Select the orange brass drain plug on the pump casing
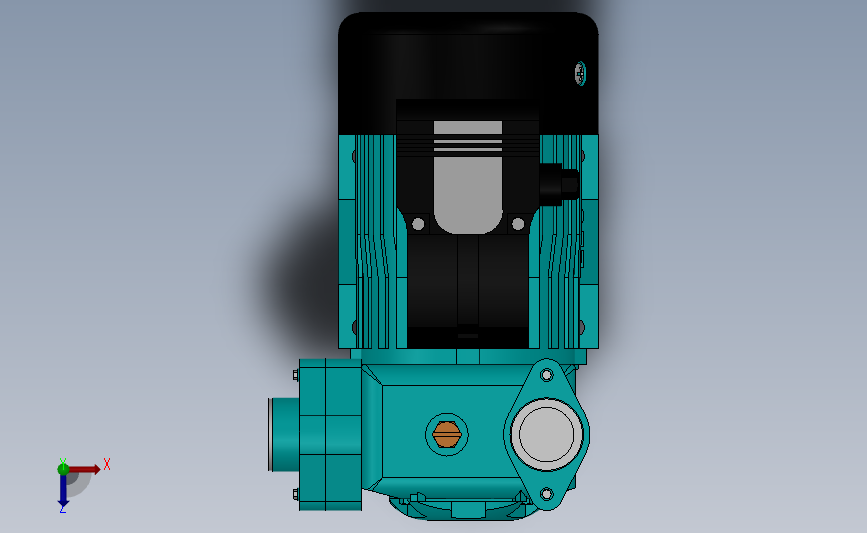The image size is (867, 533). coord(447,435)
